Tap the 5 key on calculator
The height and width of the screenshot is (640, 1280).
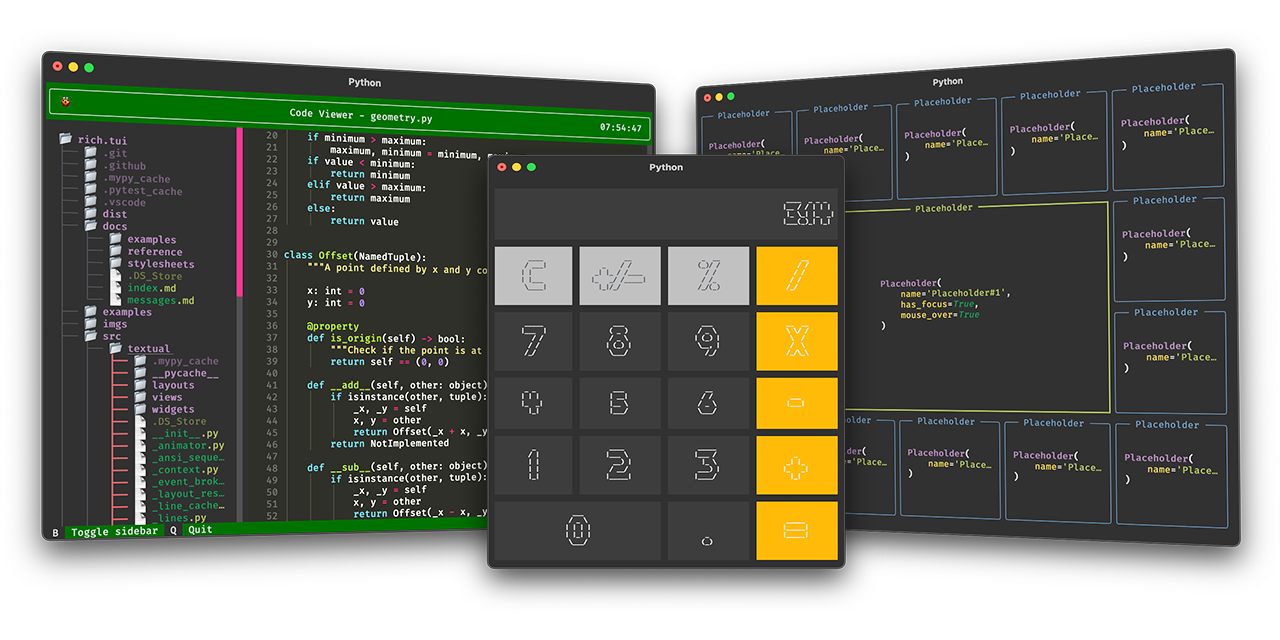pyautogui.click(x=620, y=403)
